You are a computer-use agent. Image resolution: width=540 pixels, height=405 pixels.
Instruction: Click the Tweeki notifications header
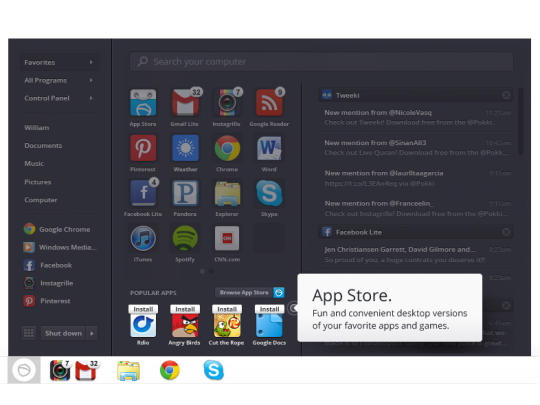click(x=416, y=95)
